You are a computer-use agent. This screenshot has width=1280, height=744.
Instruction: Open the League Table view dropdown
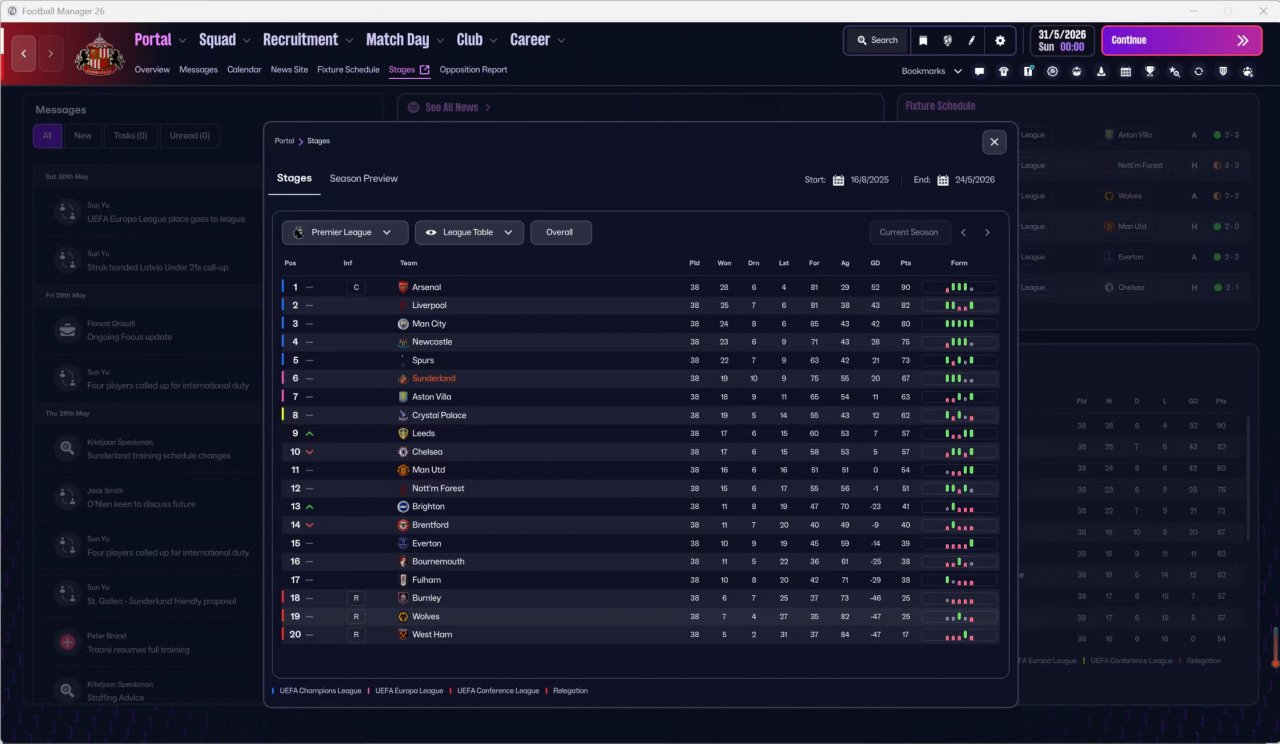[x=469, y=232]
